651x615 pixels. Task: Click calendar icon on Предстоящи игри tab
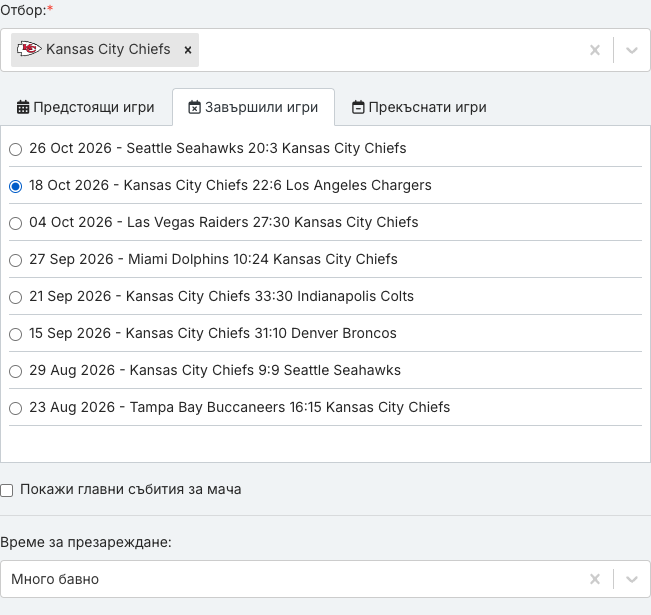click(x=23, y=107)
